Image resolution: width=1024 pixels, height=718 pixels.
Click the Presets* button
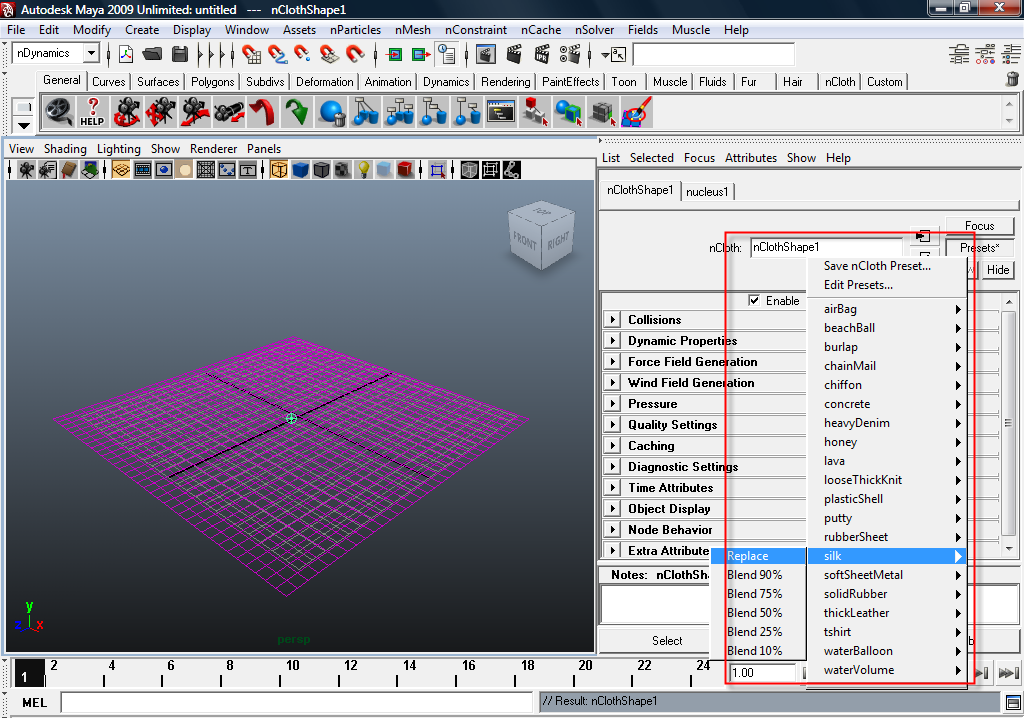tap(980, 248)
